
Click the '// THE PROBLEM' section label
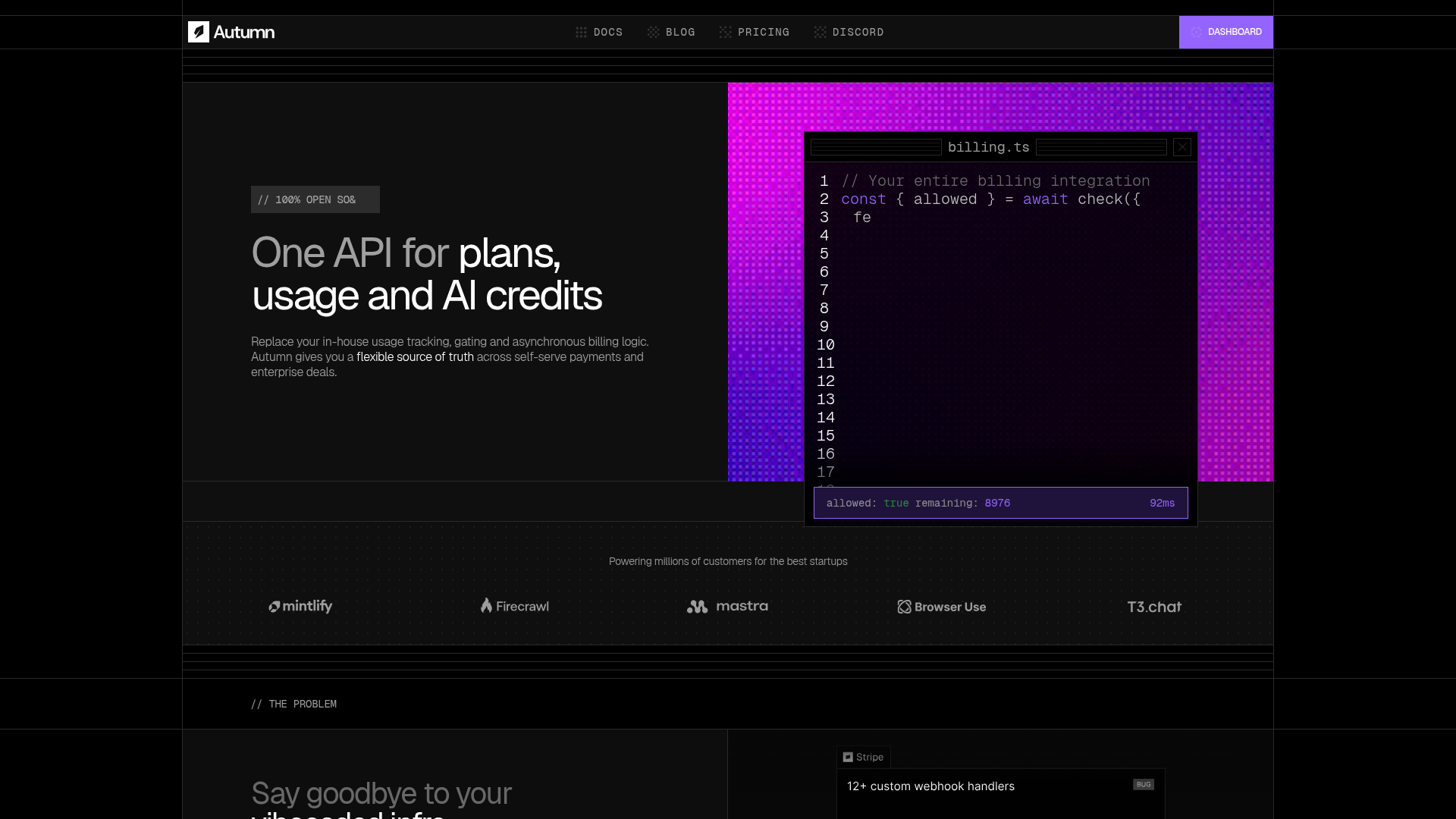293,704
